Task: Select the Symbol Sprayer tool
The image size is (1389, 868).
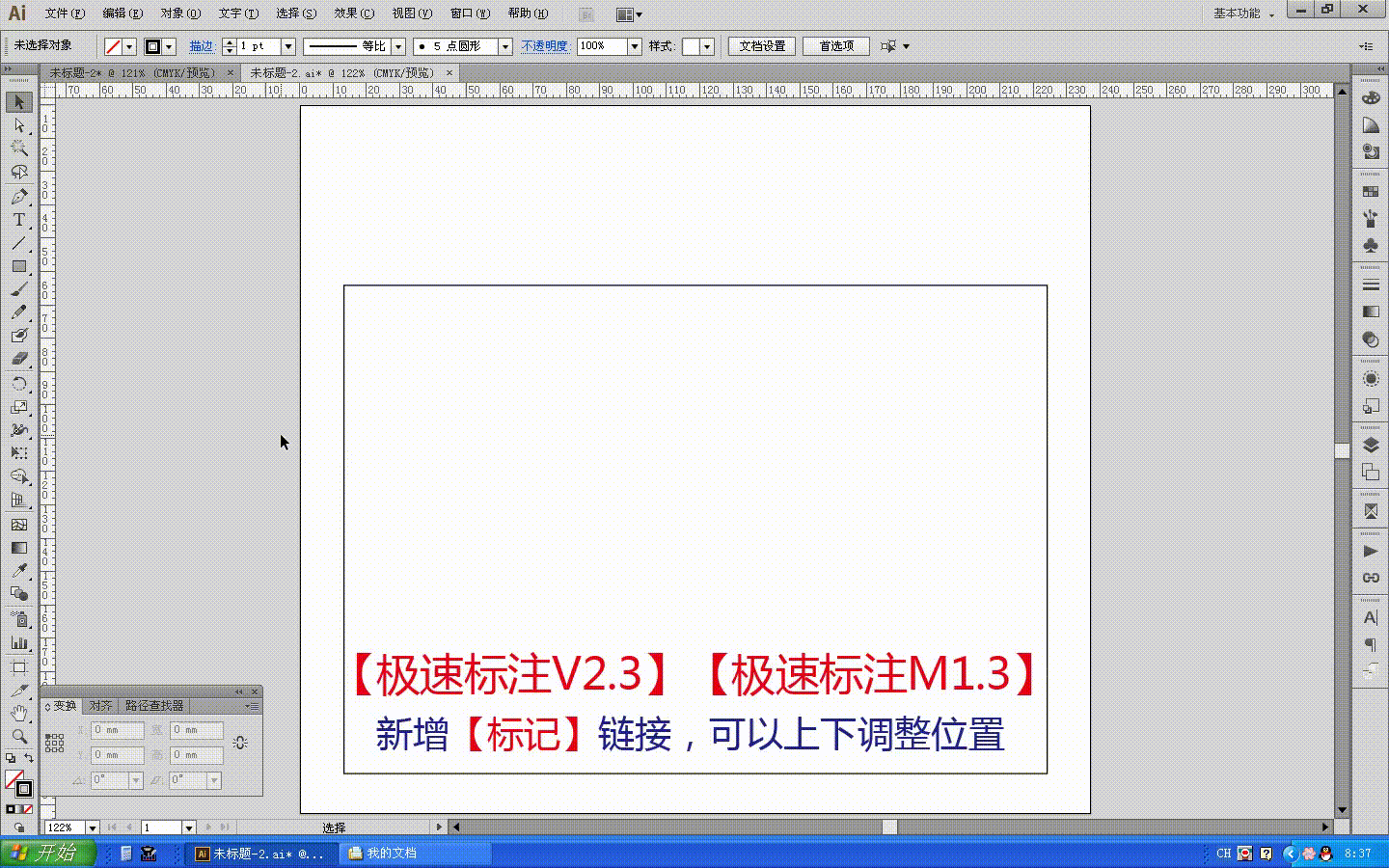Action: [x=18, y=619]
